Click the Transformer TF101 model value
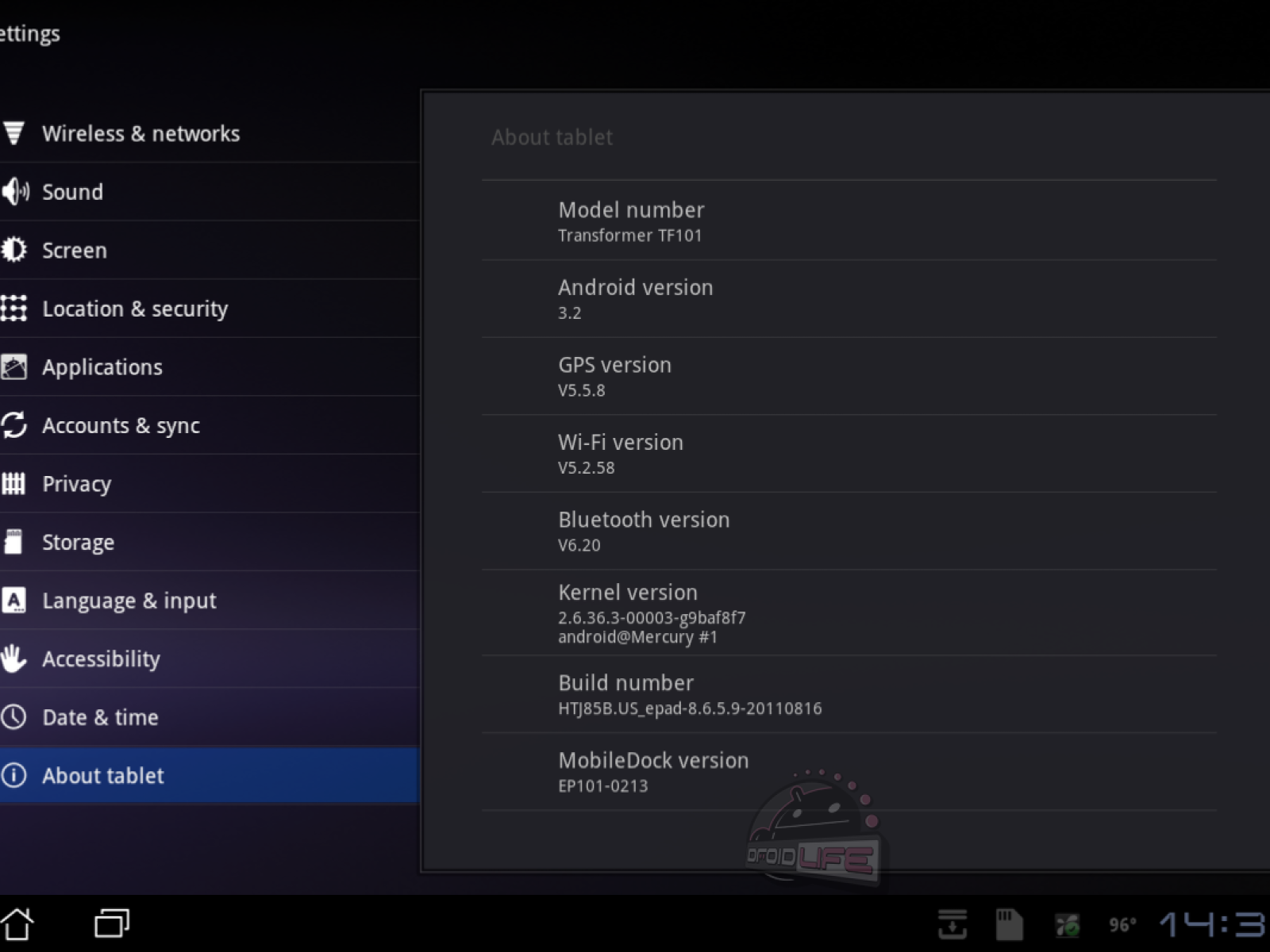1270x952 pixels. (x=630, y=236)
